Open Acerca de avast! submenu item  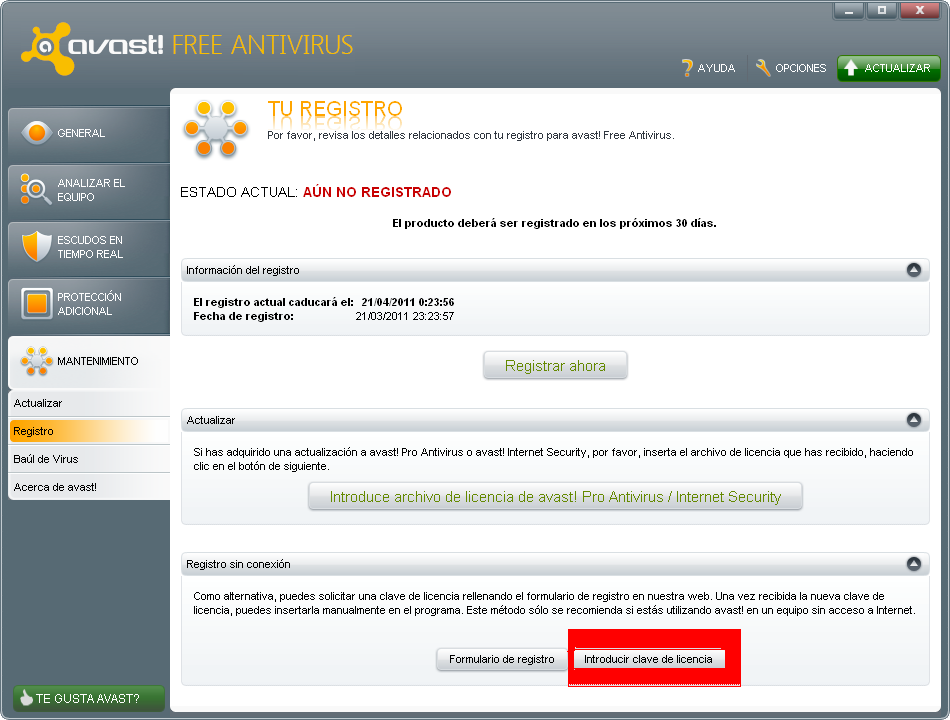(89, 487)
